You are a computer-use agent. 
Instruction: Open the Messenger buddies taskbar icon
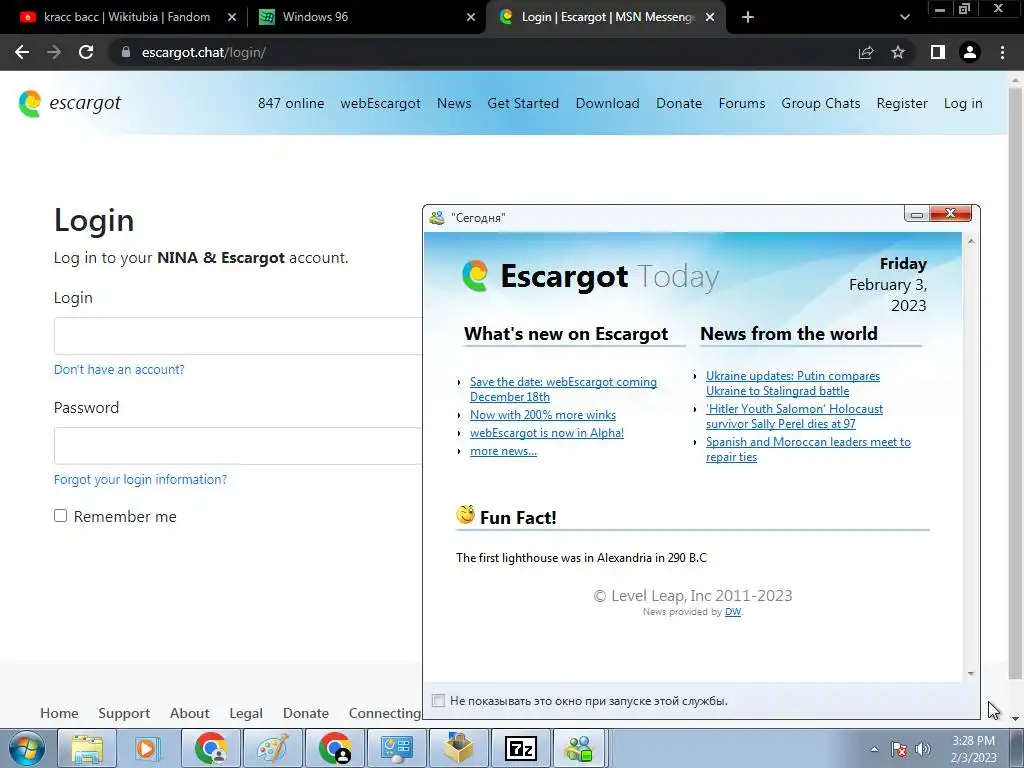coord(580,748)
